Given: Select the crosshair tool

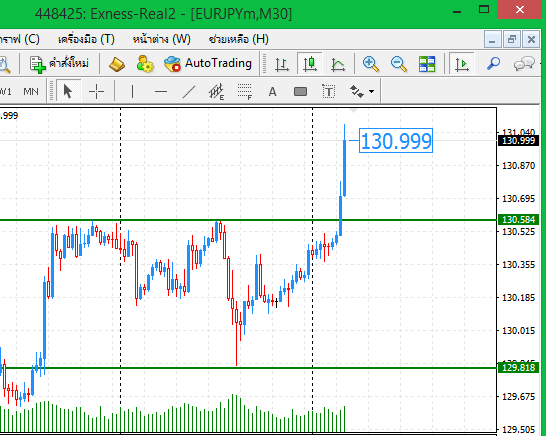Looking at the screenshot, I should click(96, 92).
